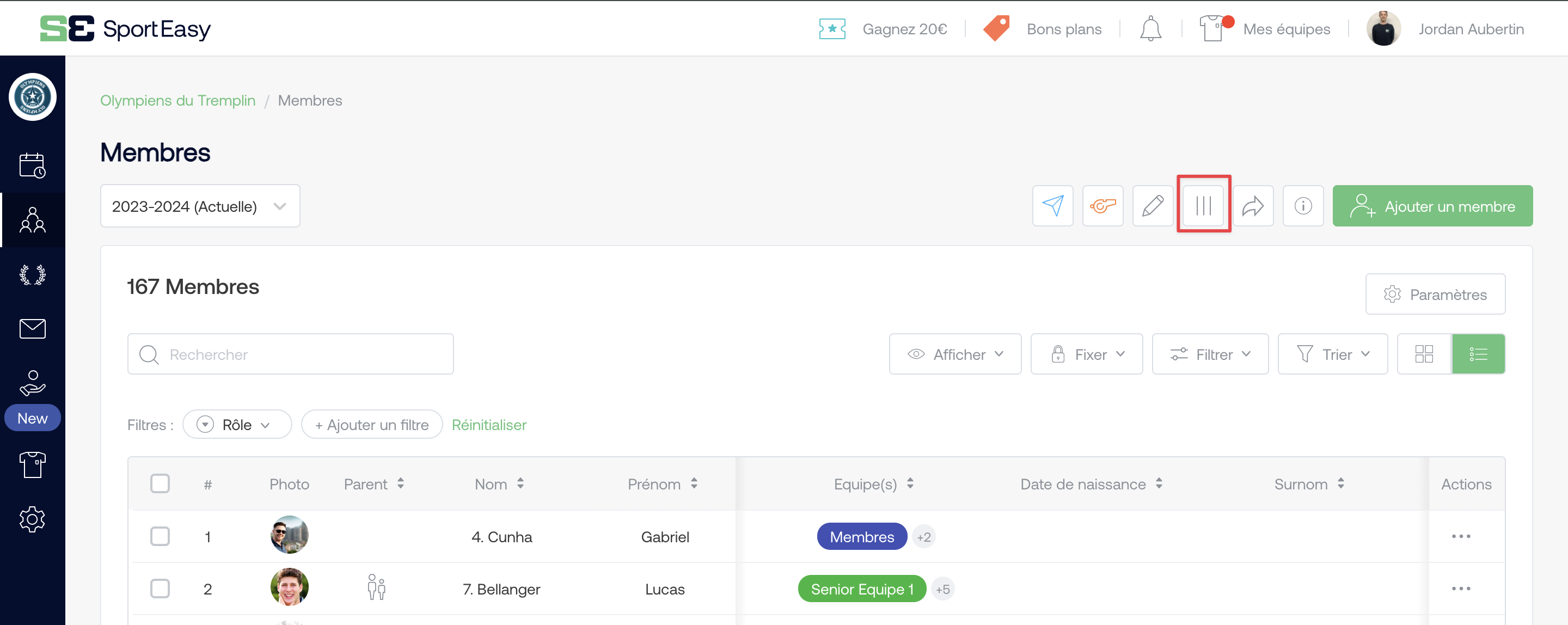Click Gagnez 20€ in top bar
Screen dimensions: 1568x625
click(x=904, y=29)
